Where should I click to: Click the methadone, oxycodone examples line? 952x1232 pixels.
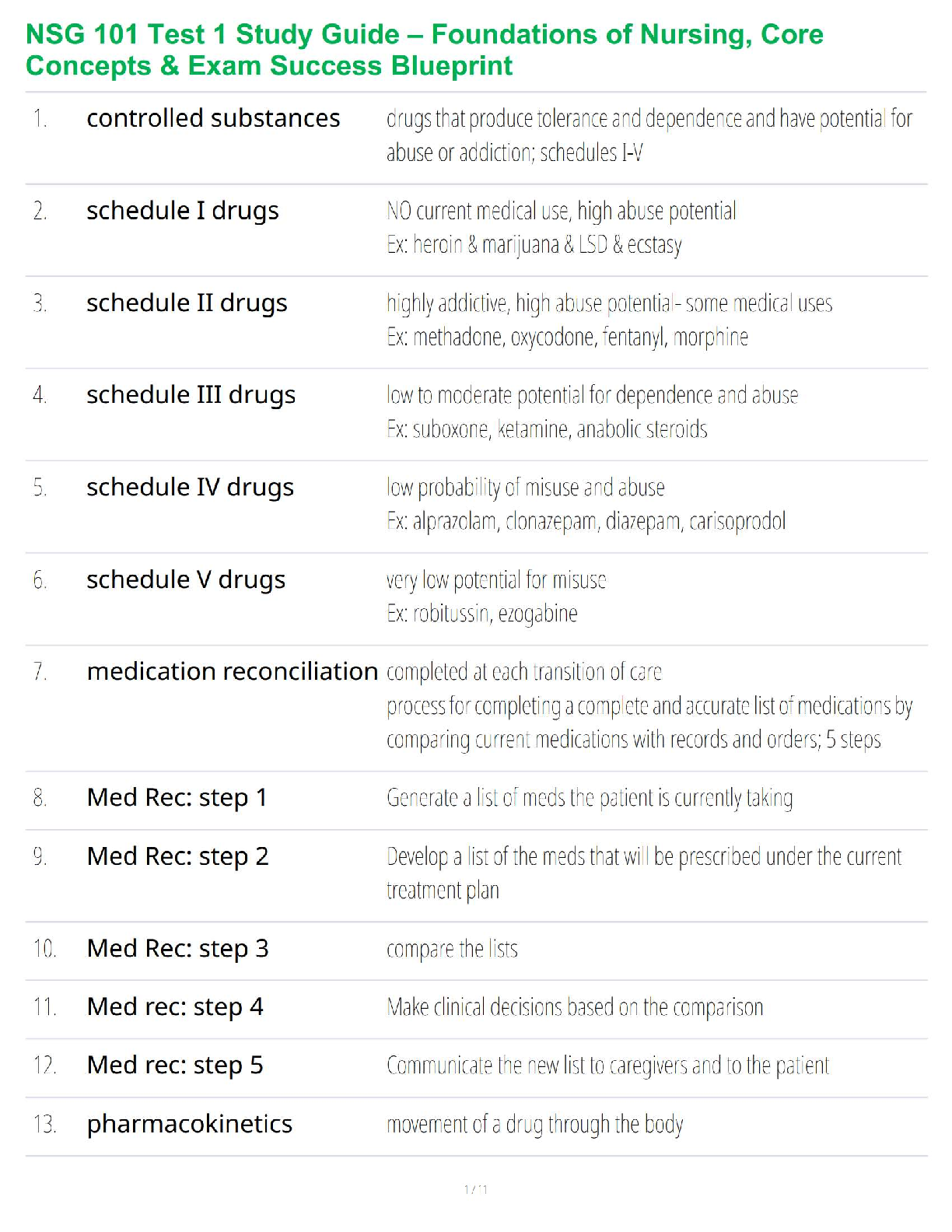point(567,337)
